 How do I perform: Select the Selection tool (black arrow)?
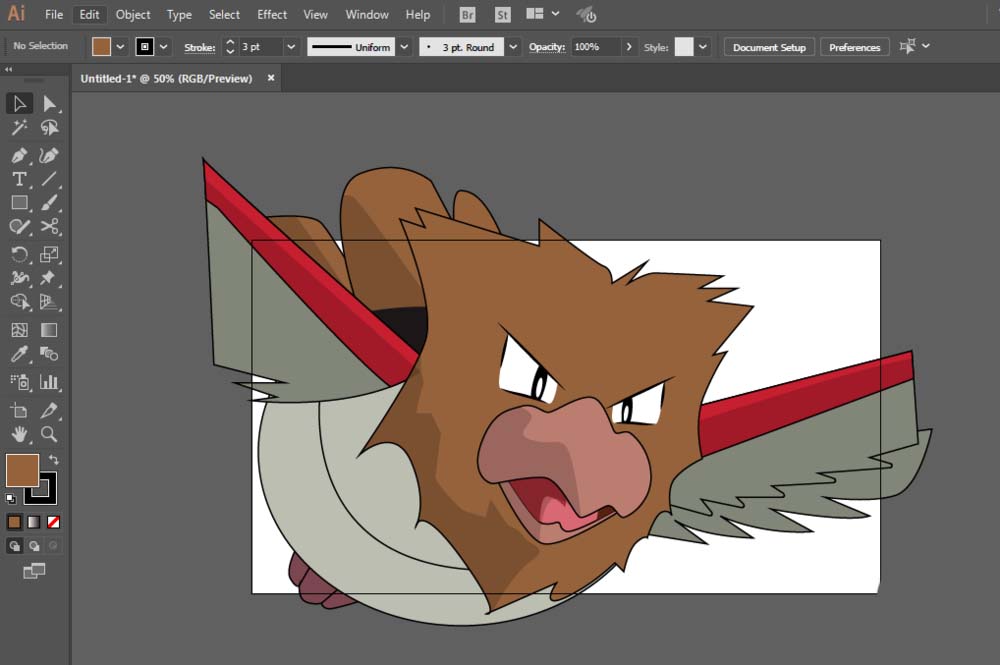point(19,103)
